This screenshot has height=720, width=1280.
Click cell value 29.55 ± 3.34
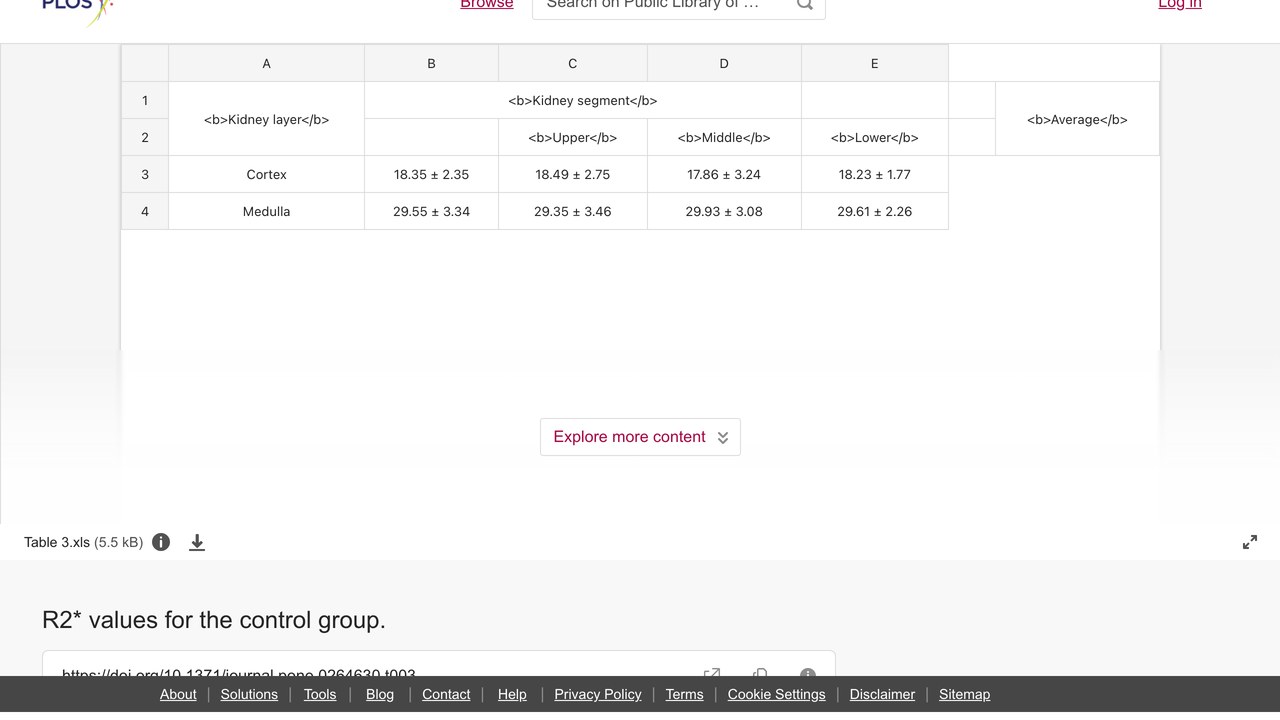click(x=431, y=211)
